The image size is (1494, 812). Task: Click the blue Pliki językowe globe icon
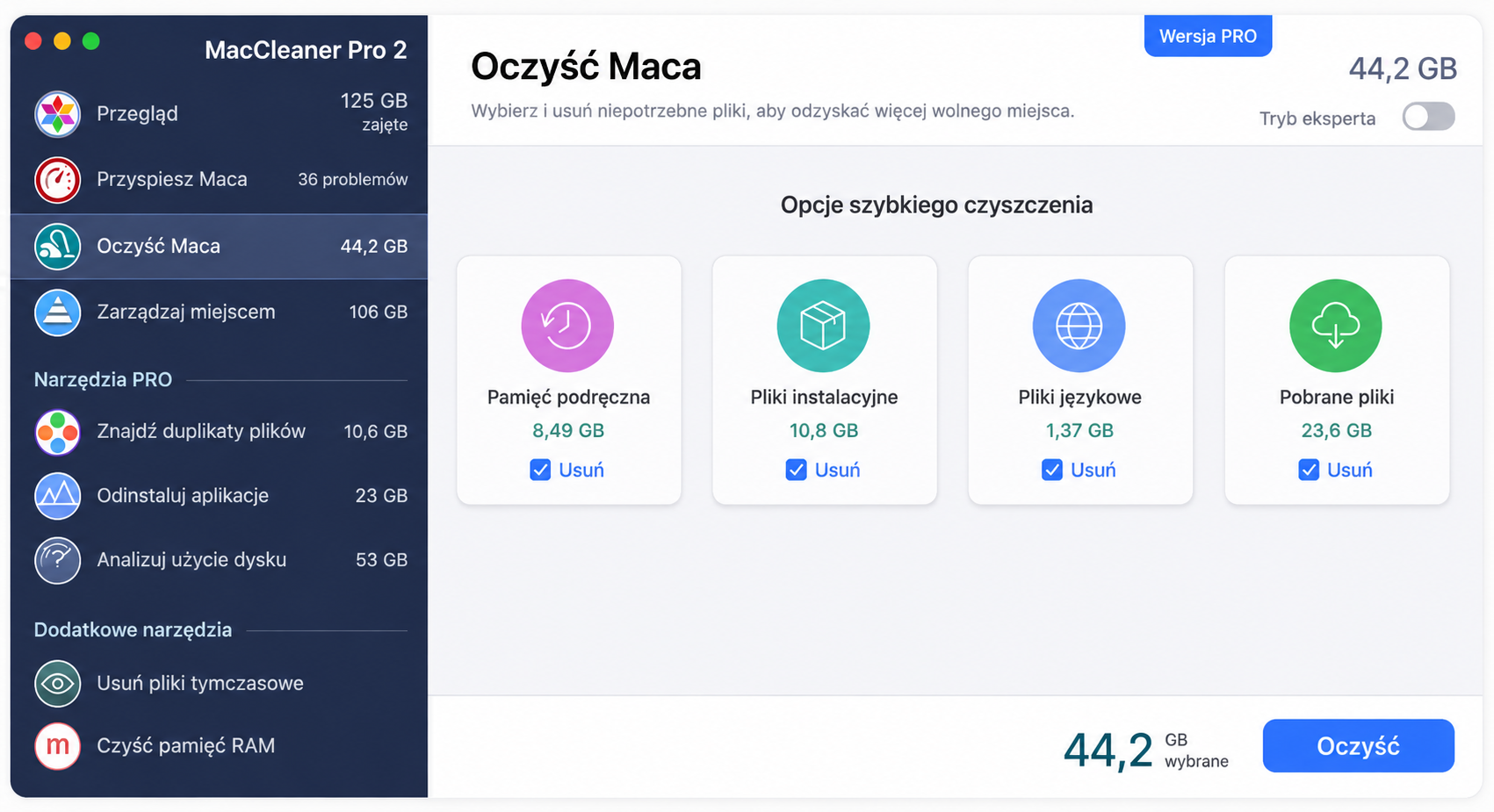[x=1079, y=326]
